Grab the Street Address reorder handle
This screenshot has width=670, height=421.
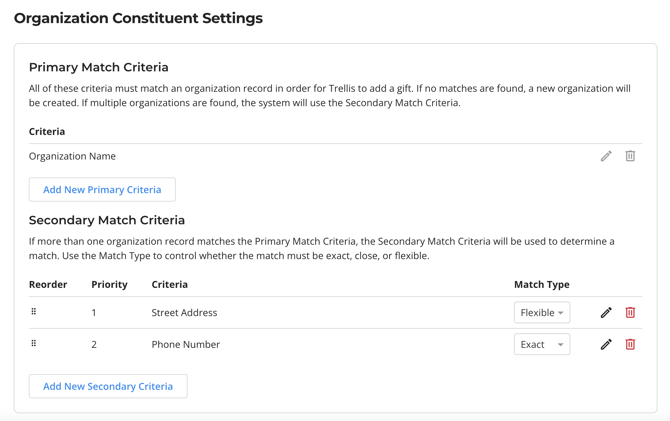point(34,312)
